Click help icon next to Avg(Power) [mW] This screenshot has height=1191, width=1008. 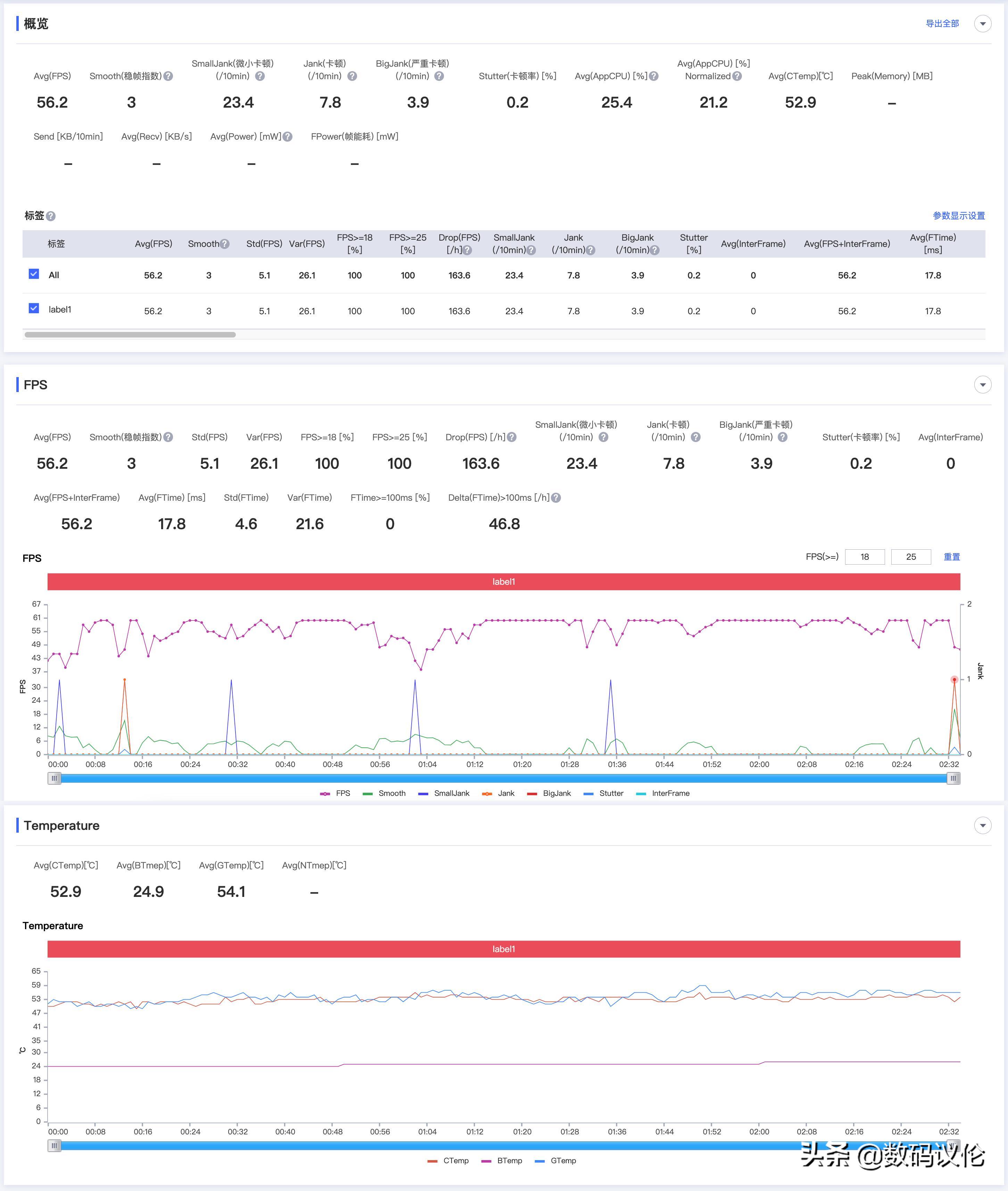pyautogui.click(x=287, y=136)
